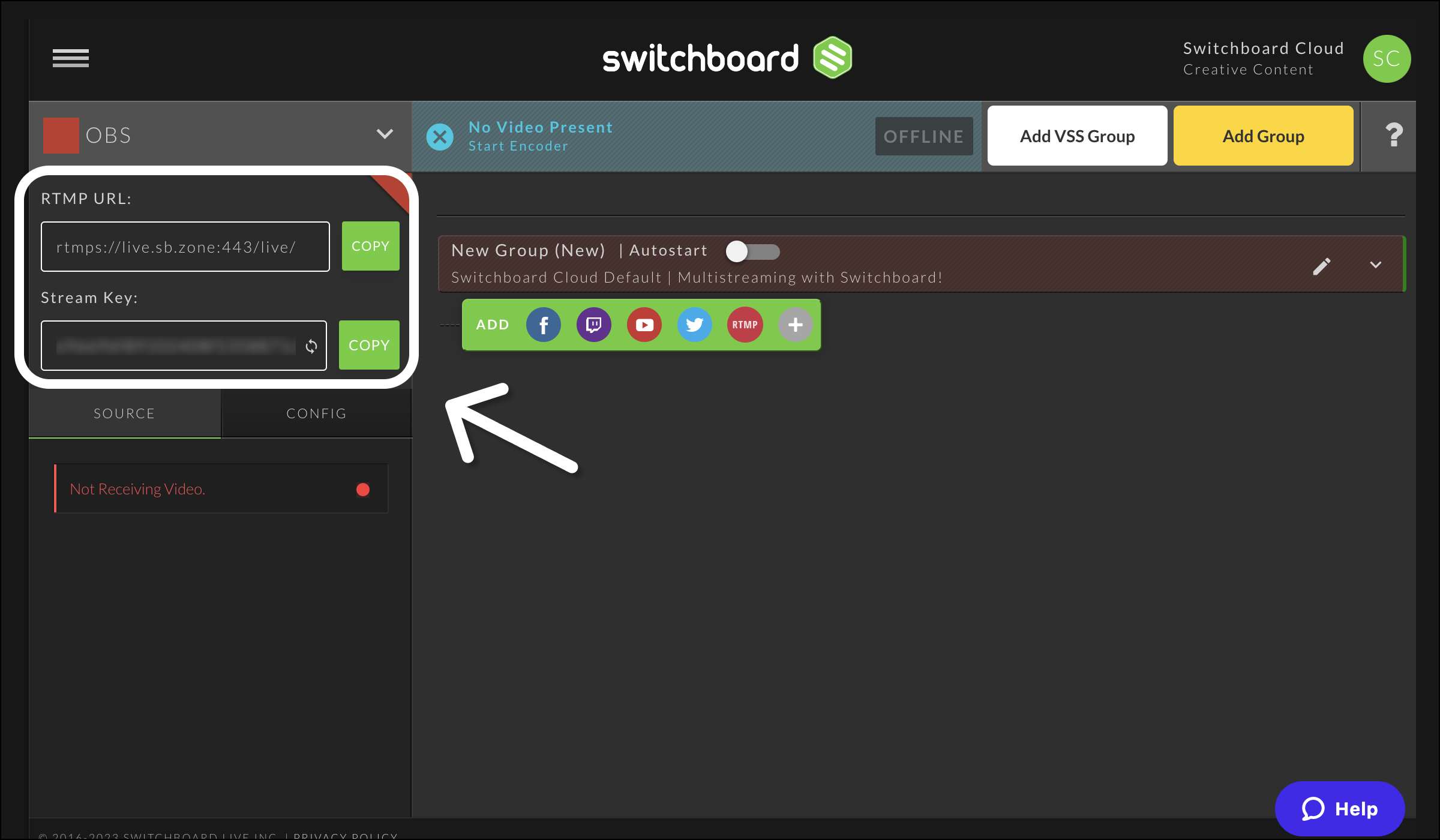Expand the OBS source dropdown chevron
The height and width of the screenshot is (840, 1440).
[x=385, y=134]
